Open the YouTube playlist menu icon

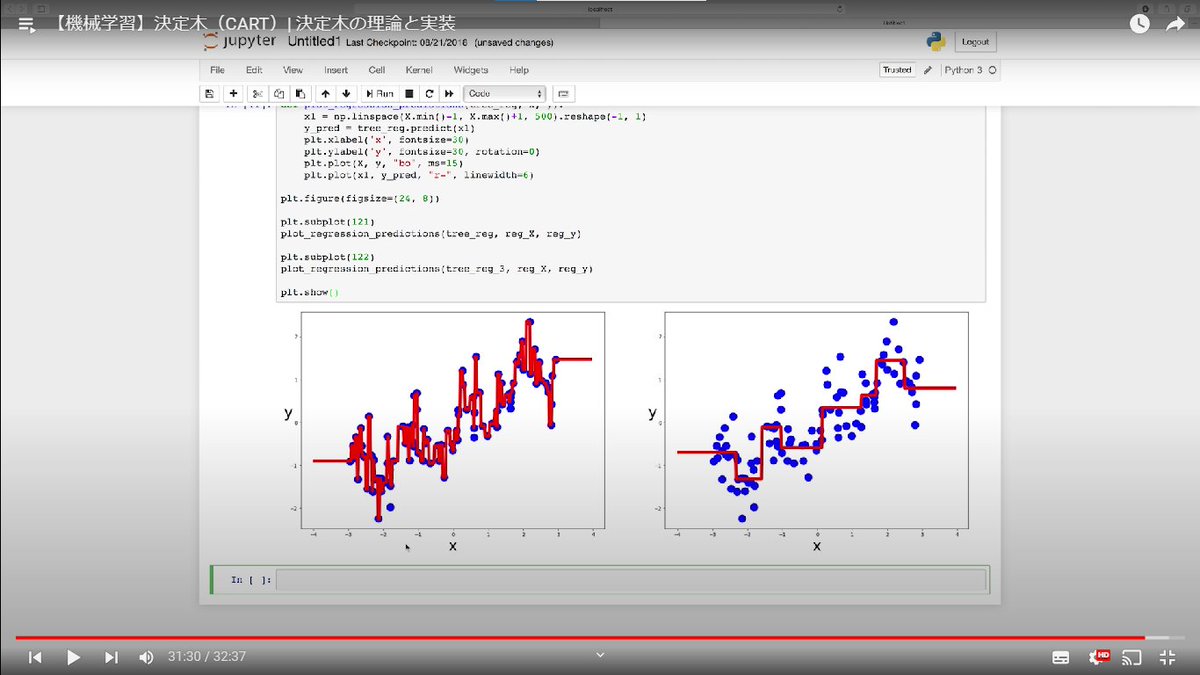[26, 24]
